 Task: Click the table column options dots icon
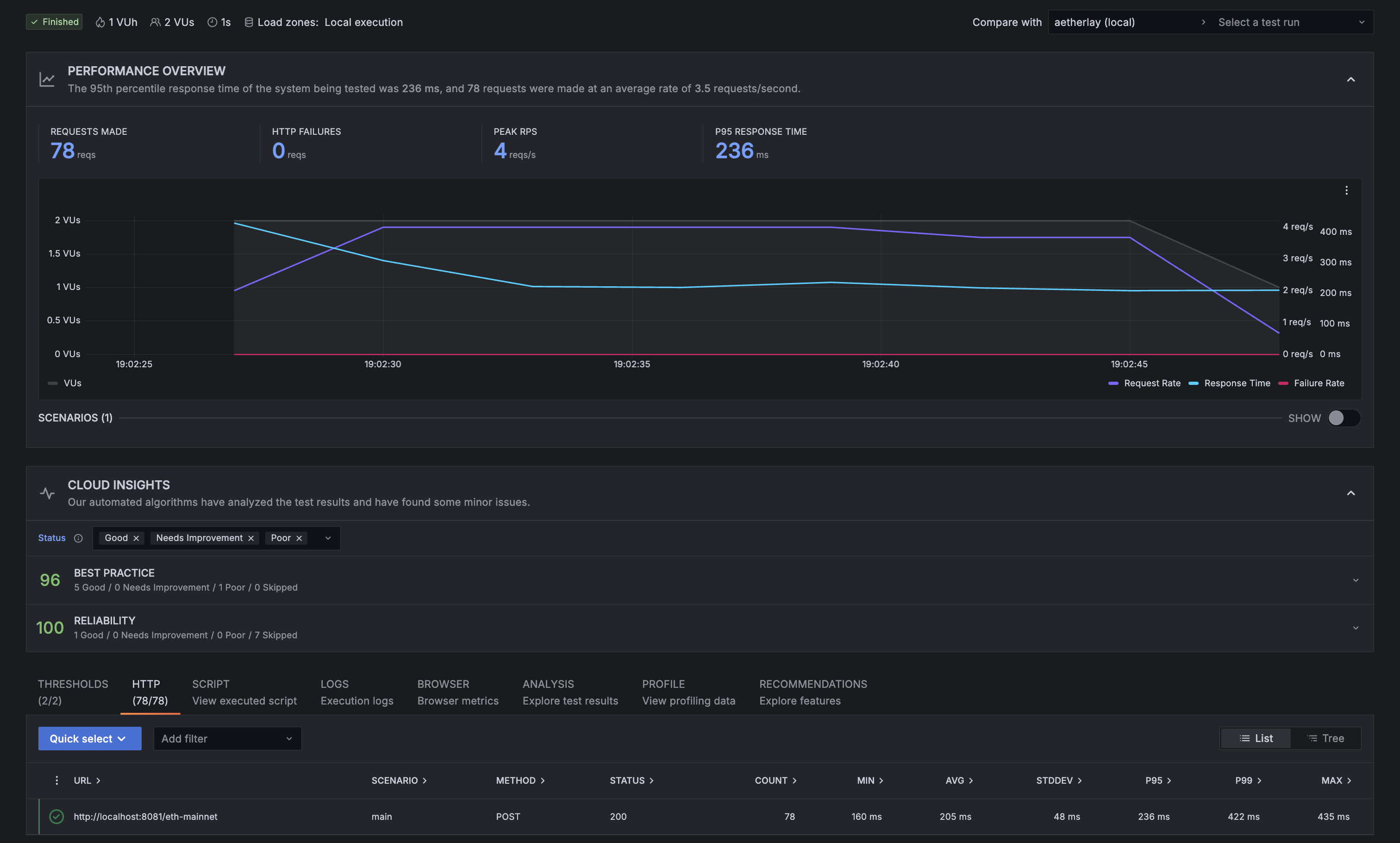[56, 780]
